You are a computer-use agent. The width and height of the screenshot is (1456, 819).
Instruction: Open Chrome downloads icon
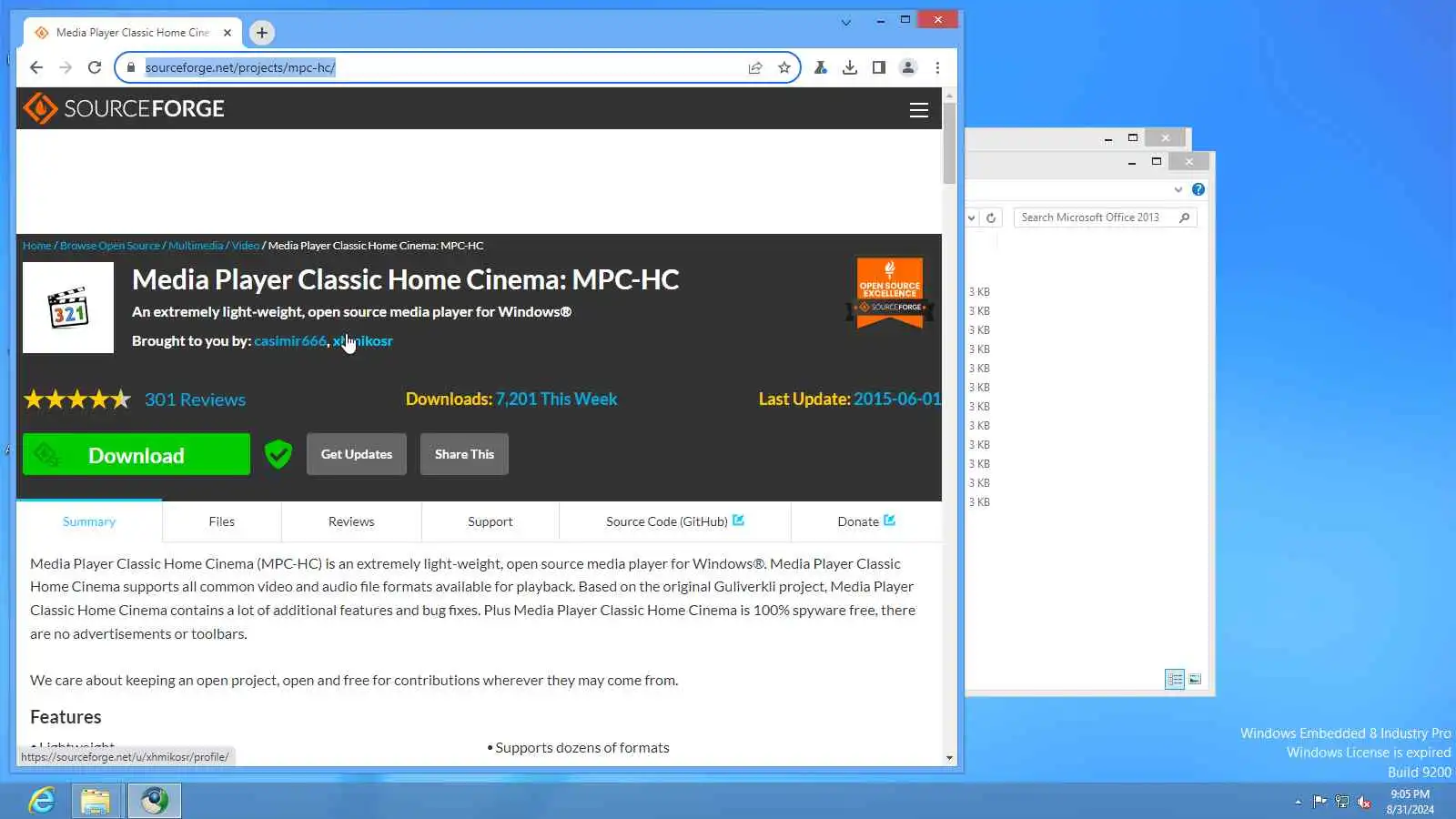pyautogui.click(x=850, y=67)
